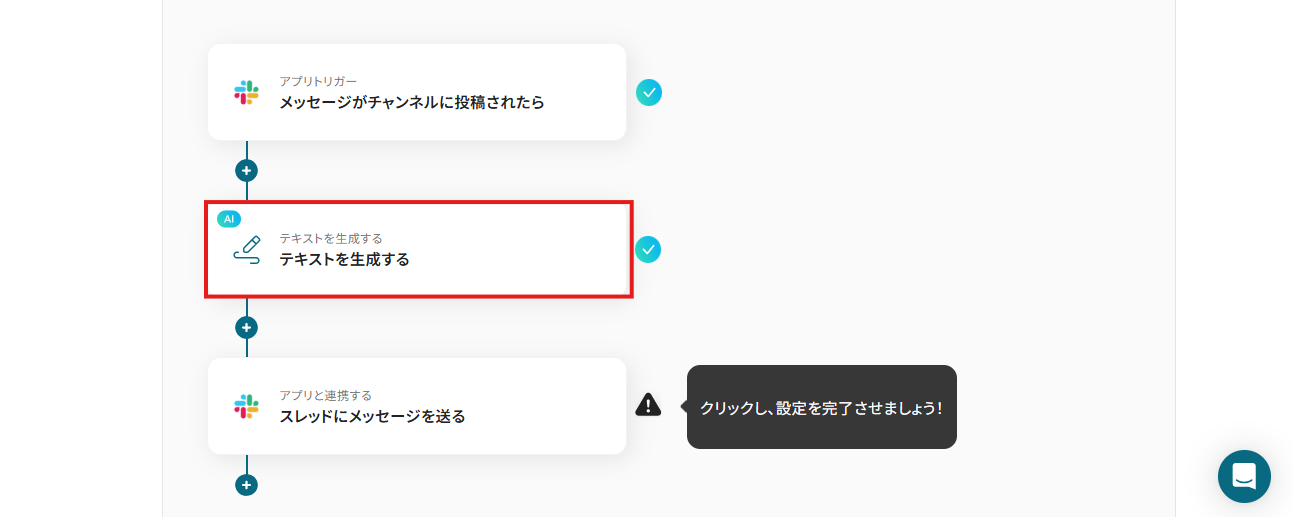Click the Slack icon in the trigger card
1293x517 pixels.
(x=246, y=93)
